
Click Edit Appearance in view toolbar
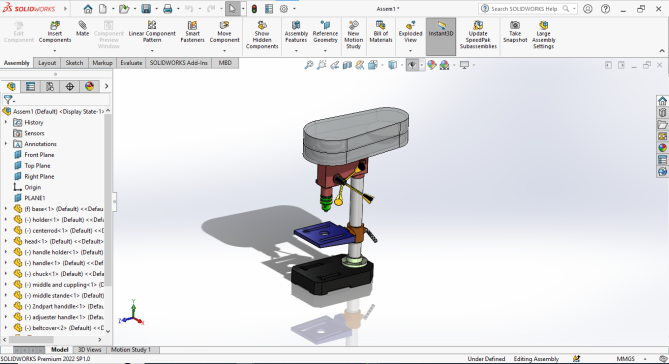tap(432, 65)
